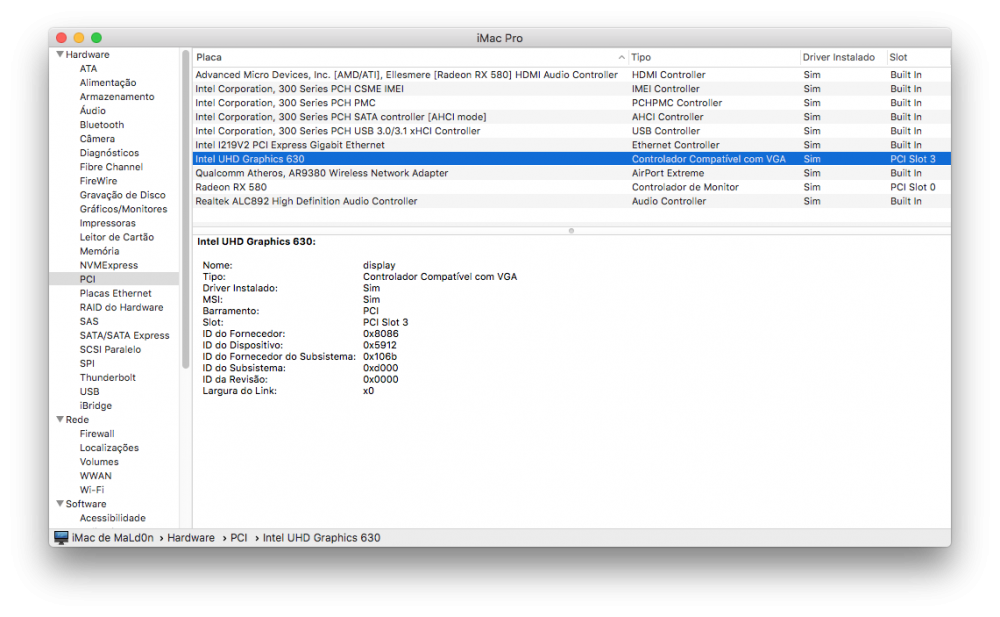Click the PCI Slot 3 detail value
Image resolution: width=1000 pixels, height=617 pixels.
coord(385,322)
